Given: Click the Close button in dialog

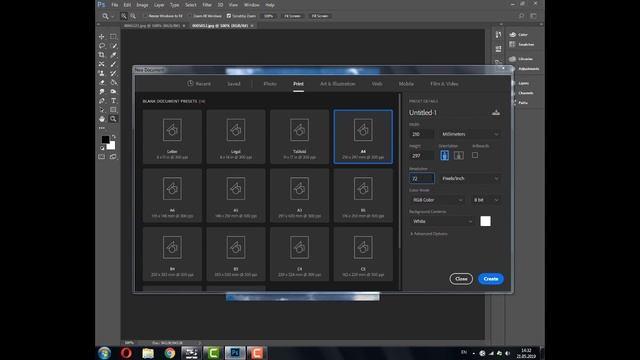Looking at the screenshot, I should click(x=461, y=279).
